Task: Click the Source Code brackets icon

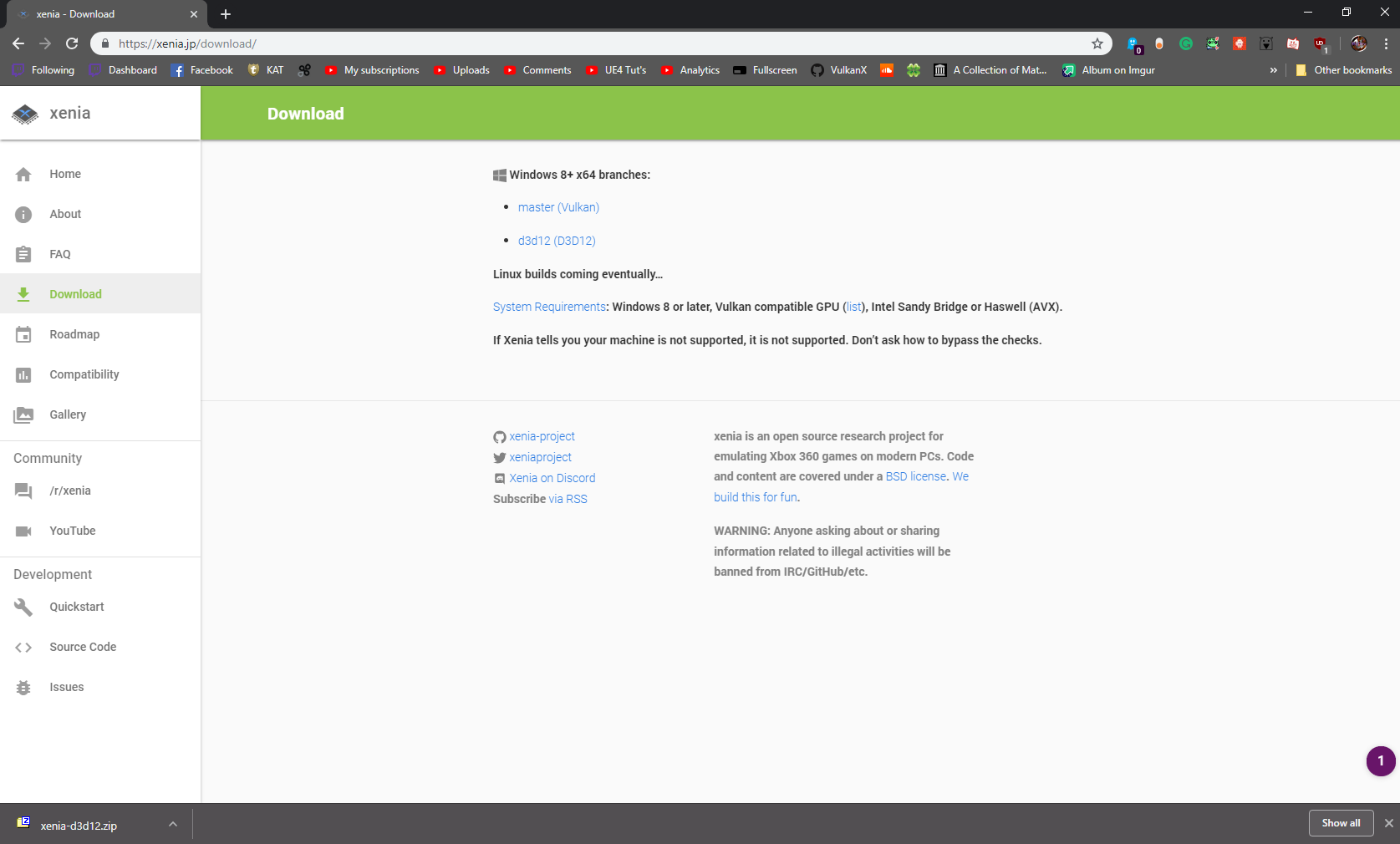Action: 23,647
